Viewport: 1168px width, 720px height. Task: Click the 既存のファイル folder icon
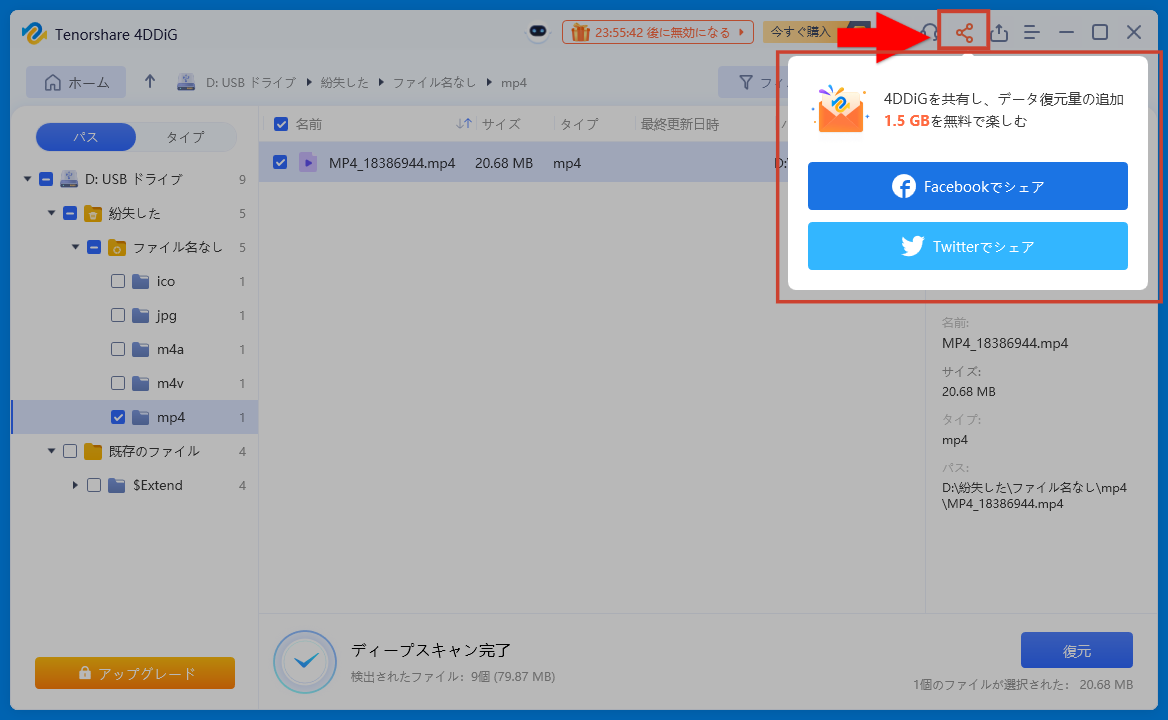tap(93, 451)
